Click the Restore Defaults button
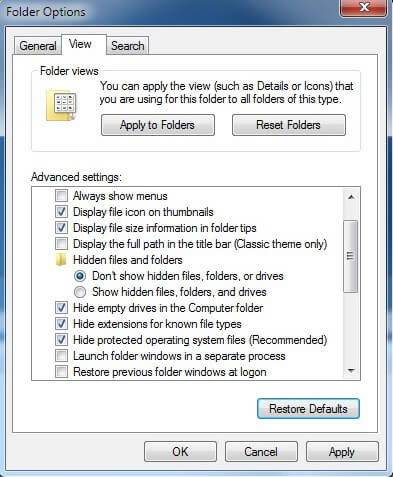The height and width of the screenshot is (477, 393). pos(308,409)
